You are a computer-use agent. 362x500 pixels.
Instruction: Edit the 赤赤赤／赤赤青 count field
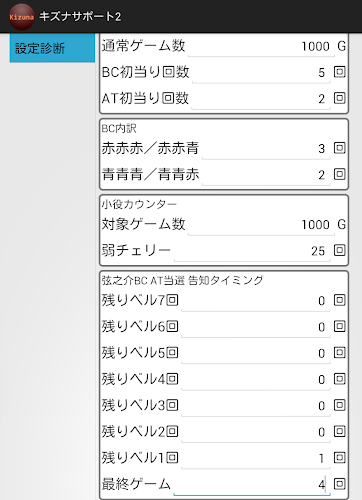[266, 148]
